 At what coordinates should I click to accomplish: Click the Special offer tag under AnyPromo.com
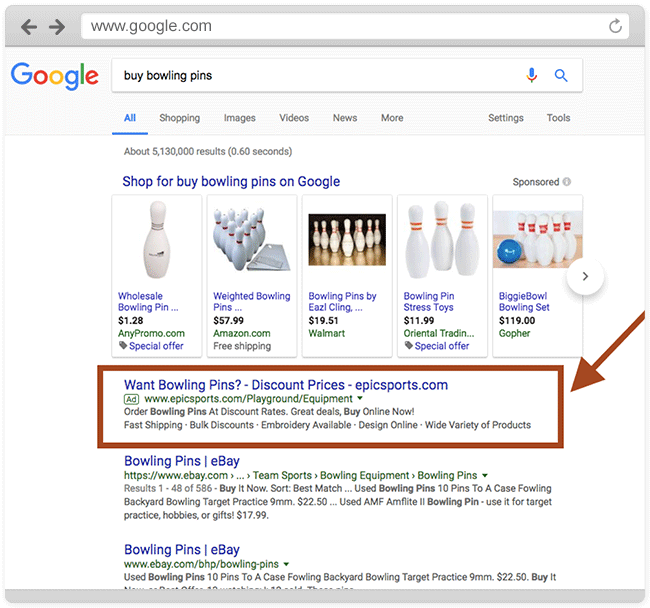[151, 346]
